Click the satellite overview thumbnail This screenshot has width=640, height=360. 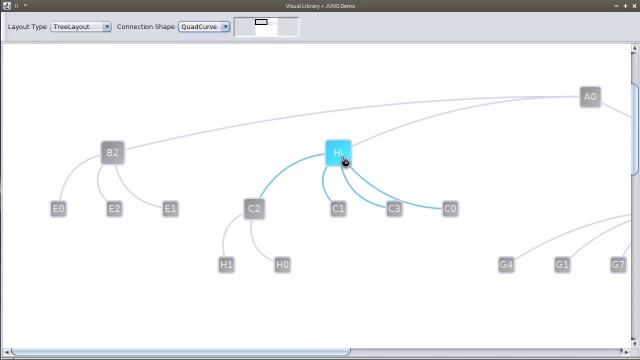click(x=267, y=27)
